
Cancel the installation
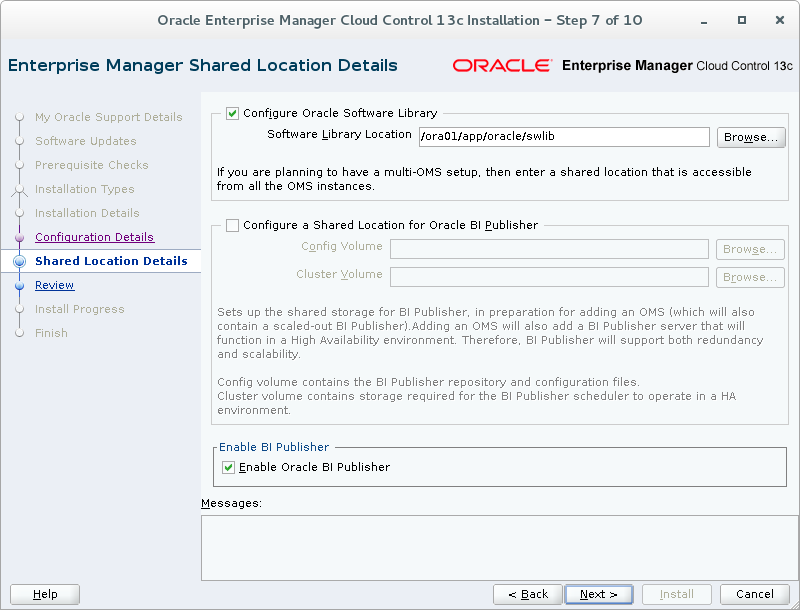(755, 594)
